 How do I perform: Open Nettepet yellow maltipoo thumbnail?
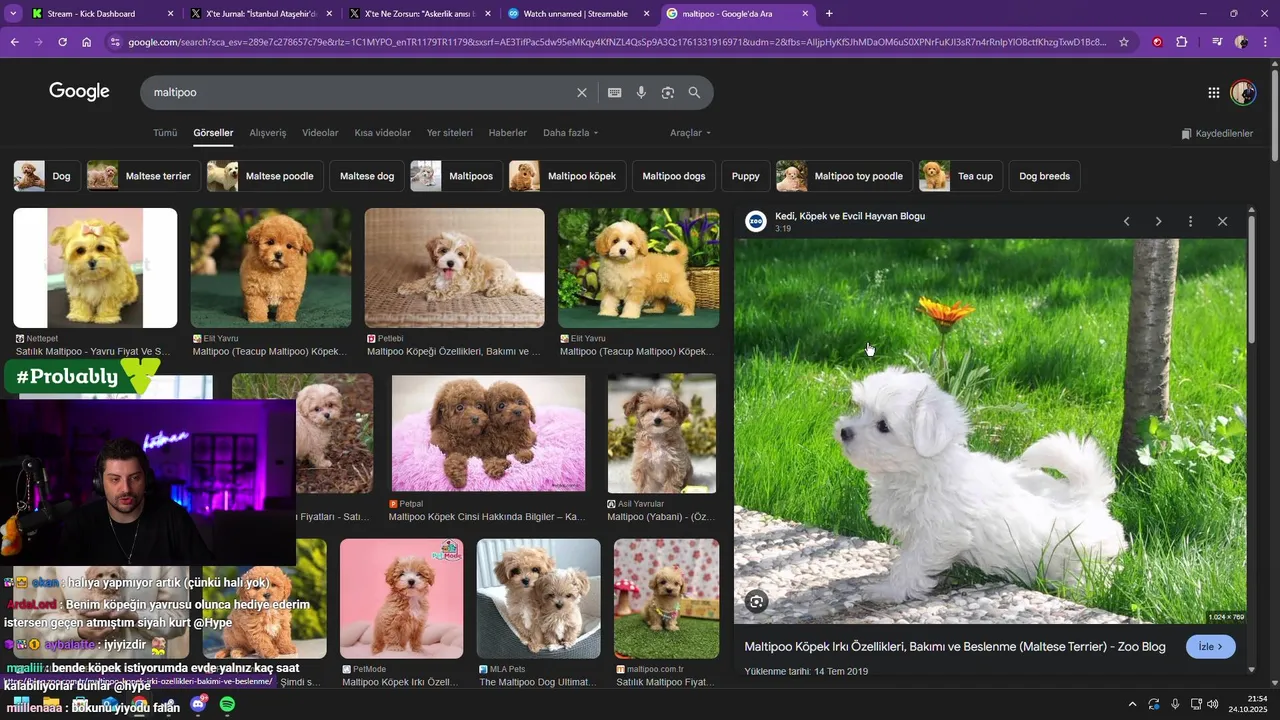pos(95,268)
